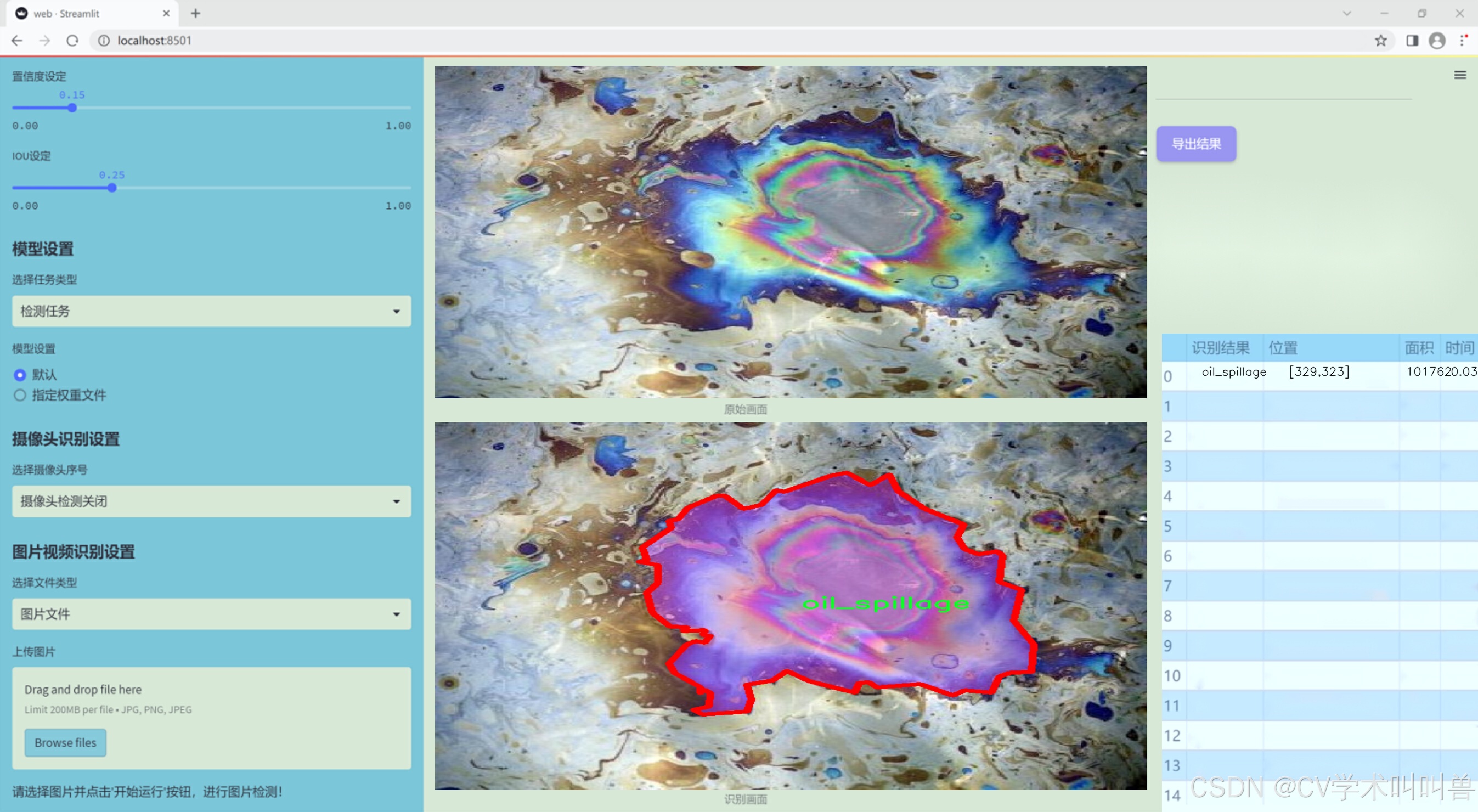This screenshot has width=1478, height=812.
Task: Open the Chrome three-dot menu
Action: pos(1463,40)
